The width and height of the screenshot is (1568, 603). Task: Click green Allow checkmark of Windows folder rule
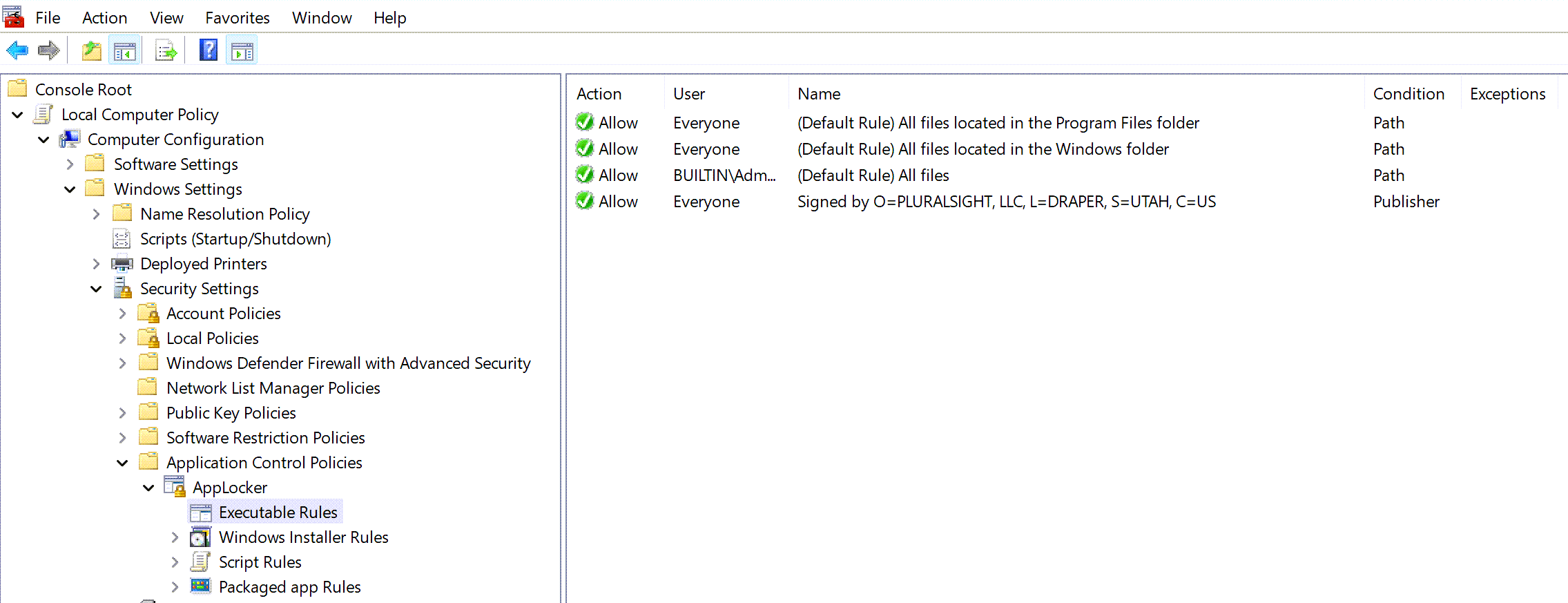coord(585,148)
